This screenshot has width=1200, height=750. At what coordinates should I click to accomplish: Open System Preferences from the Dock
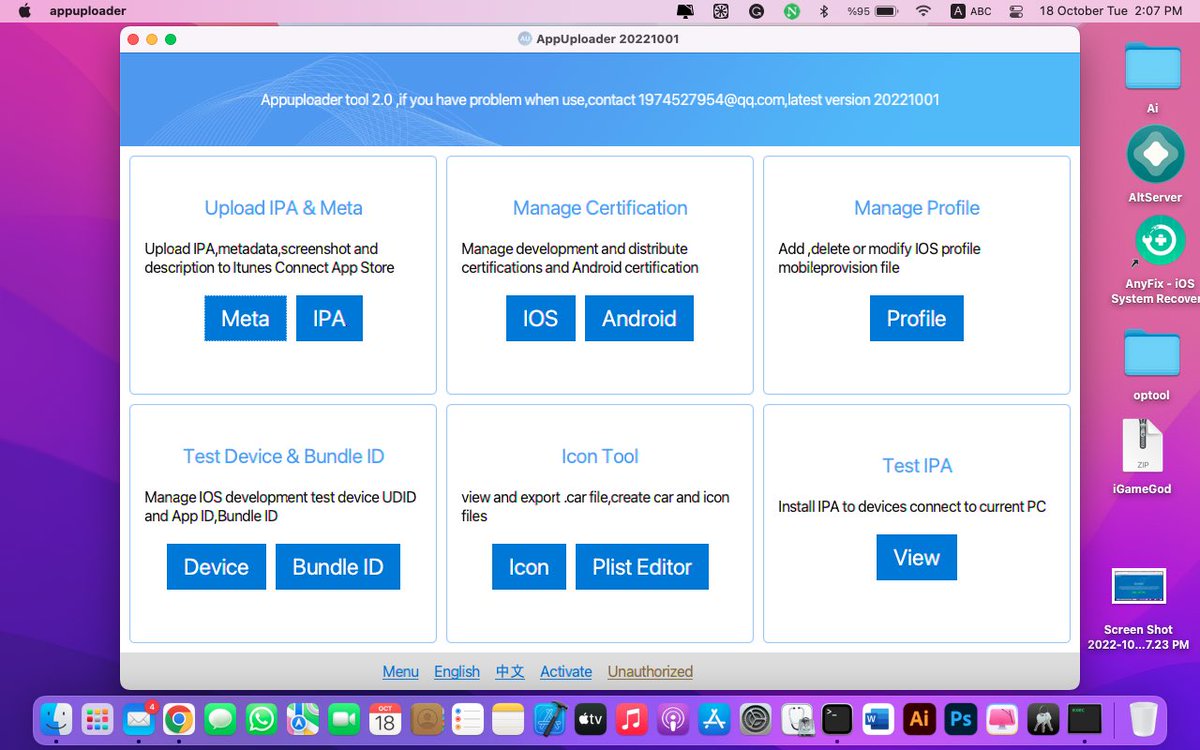(x=755, y=718)
